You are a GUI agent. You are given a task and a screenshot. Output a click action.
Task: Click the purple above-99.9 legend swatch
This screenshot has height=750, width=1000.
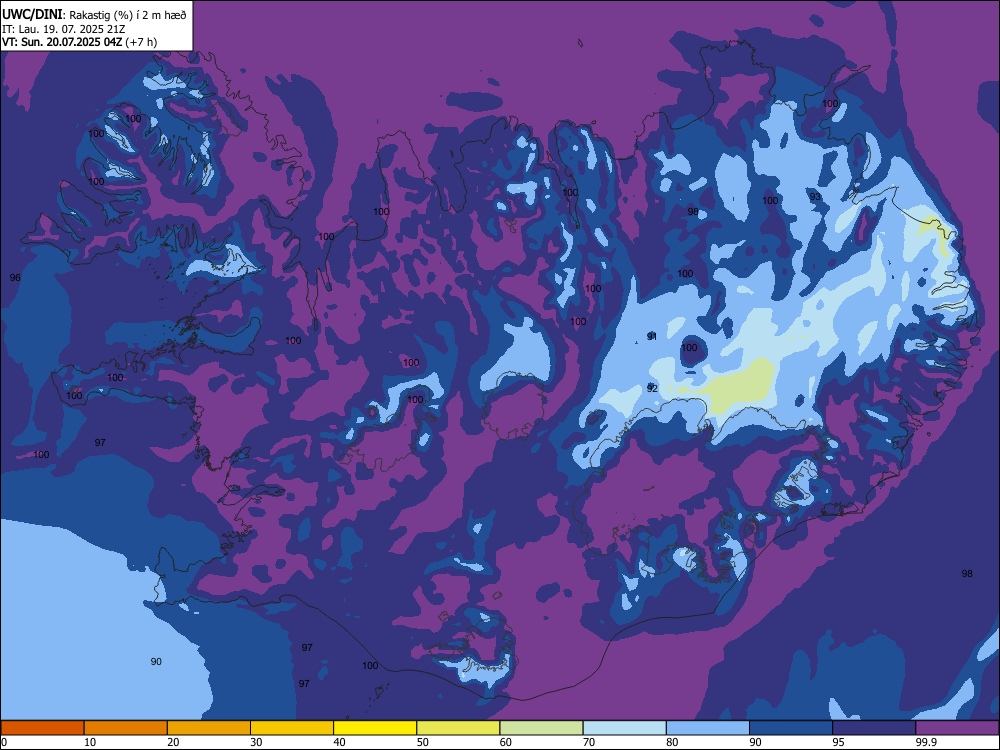tap(957, 728)
